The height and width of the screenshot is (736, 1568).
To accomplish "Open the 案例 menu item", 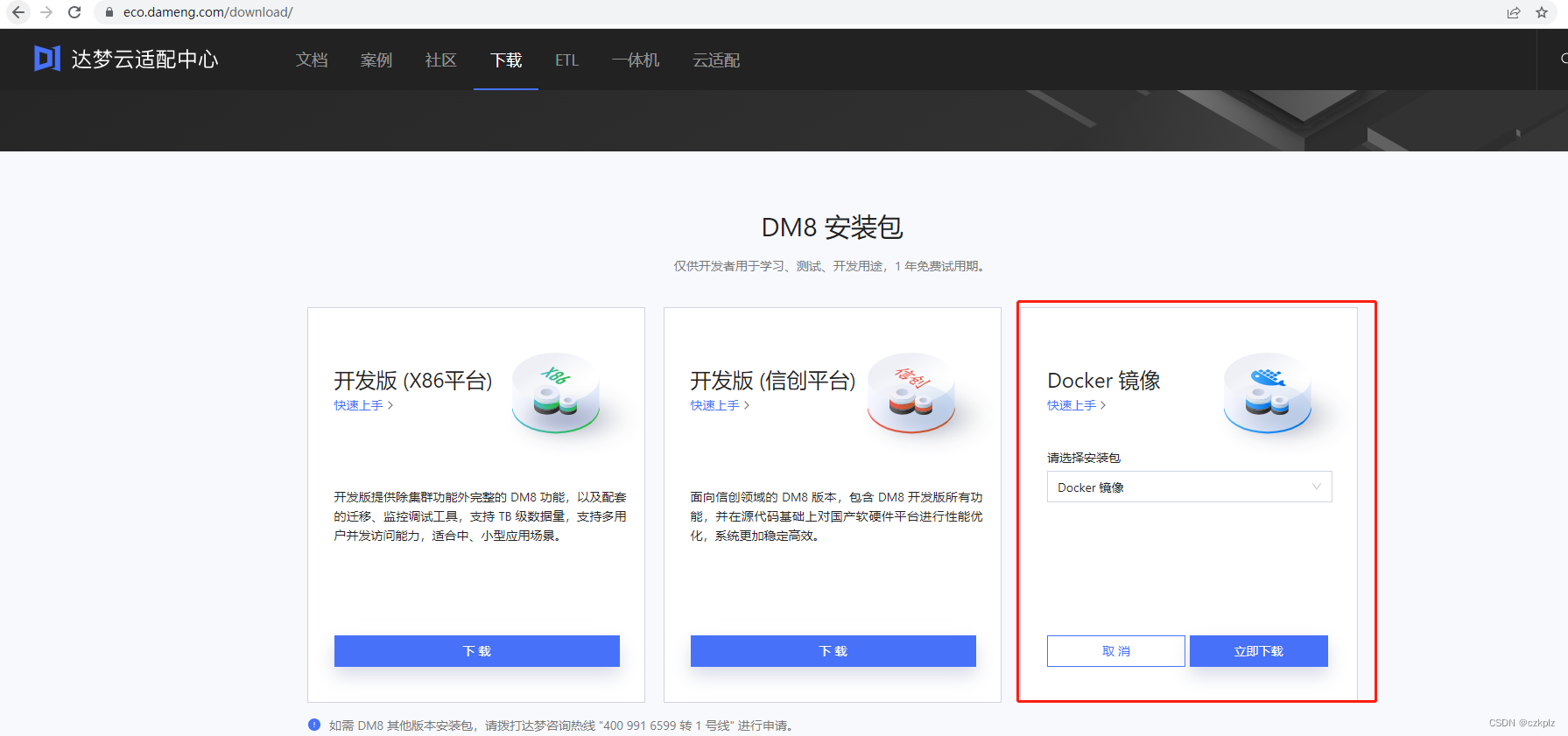I will coord(376,60).
